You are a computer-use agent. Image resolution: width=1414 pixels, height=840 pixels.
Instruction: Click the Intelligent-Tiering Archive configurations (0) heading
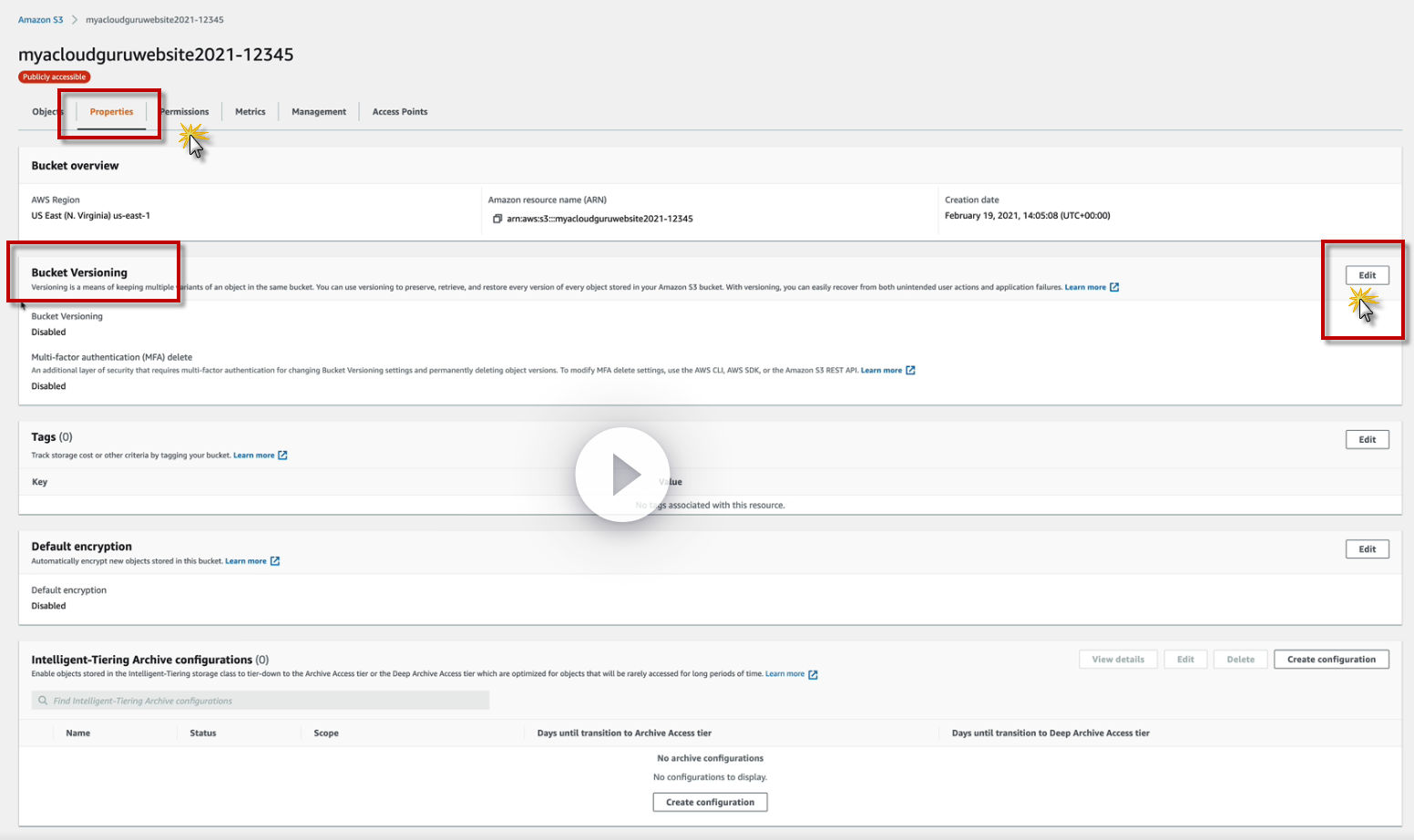[150, 660]
